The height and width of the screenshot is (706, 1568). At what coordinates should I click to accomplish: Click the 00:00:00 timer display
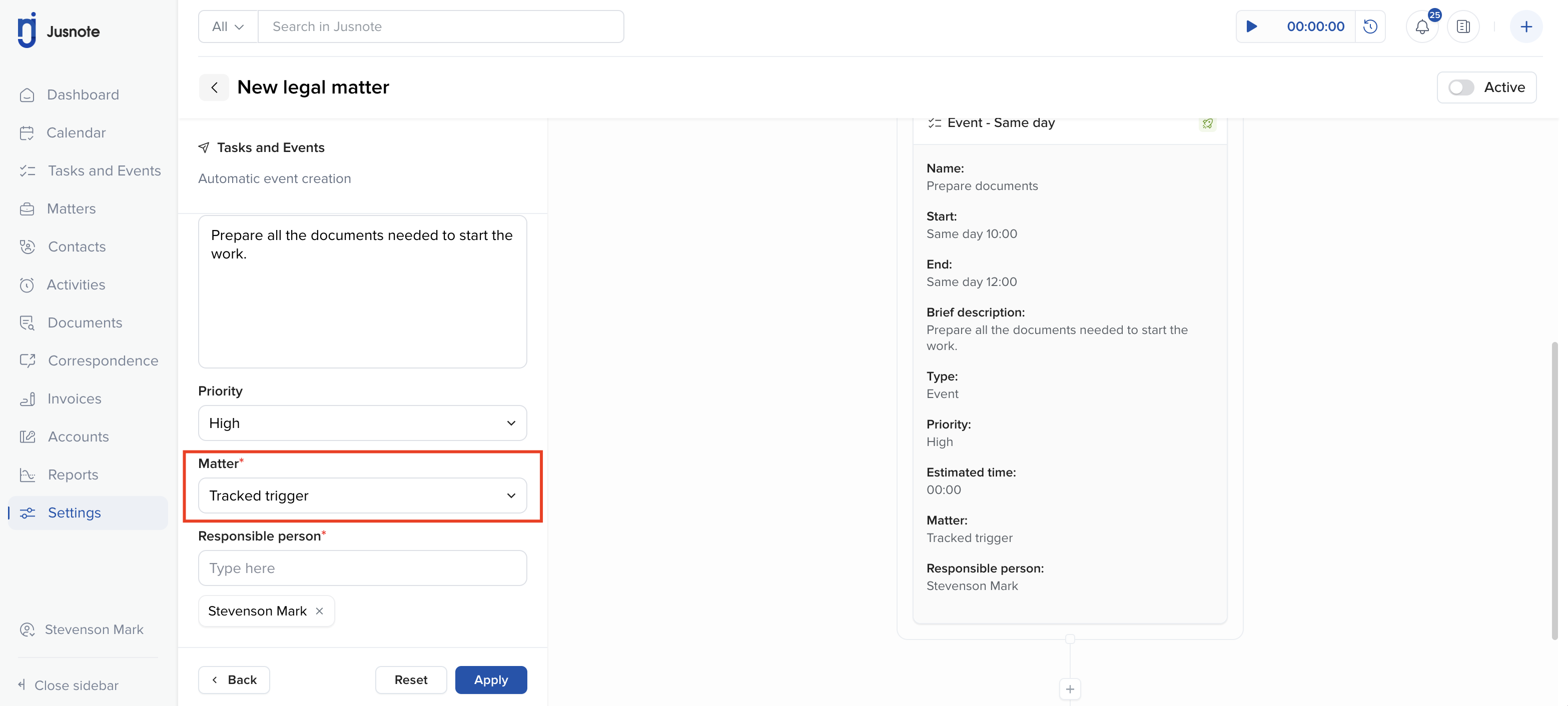point(1315,27)
